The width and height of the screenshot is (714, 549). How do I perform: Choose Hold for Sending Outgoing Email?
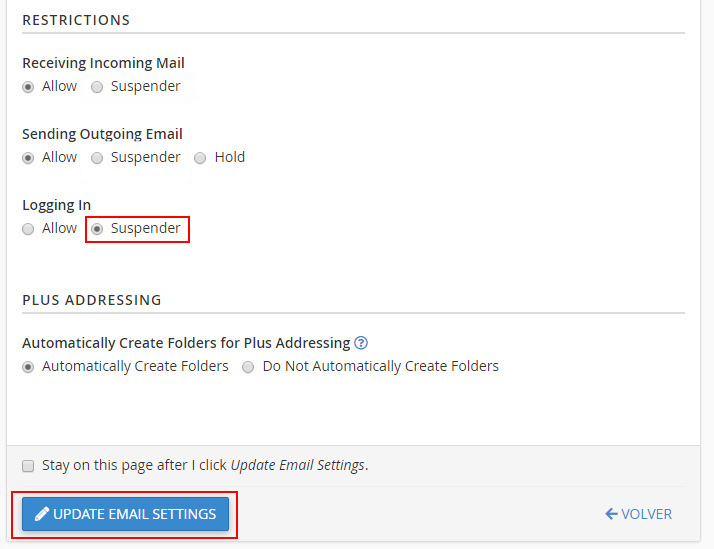pyautogui.click(x=200, y=158)
